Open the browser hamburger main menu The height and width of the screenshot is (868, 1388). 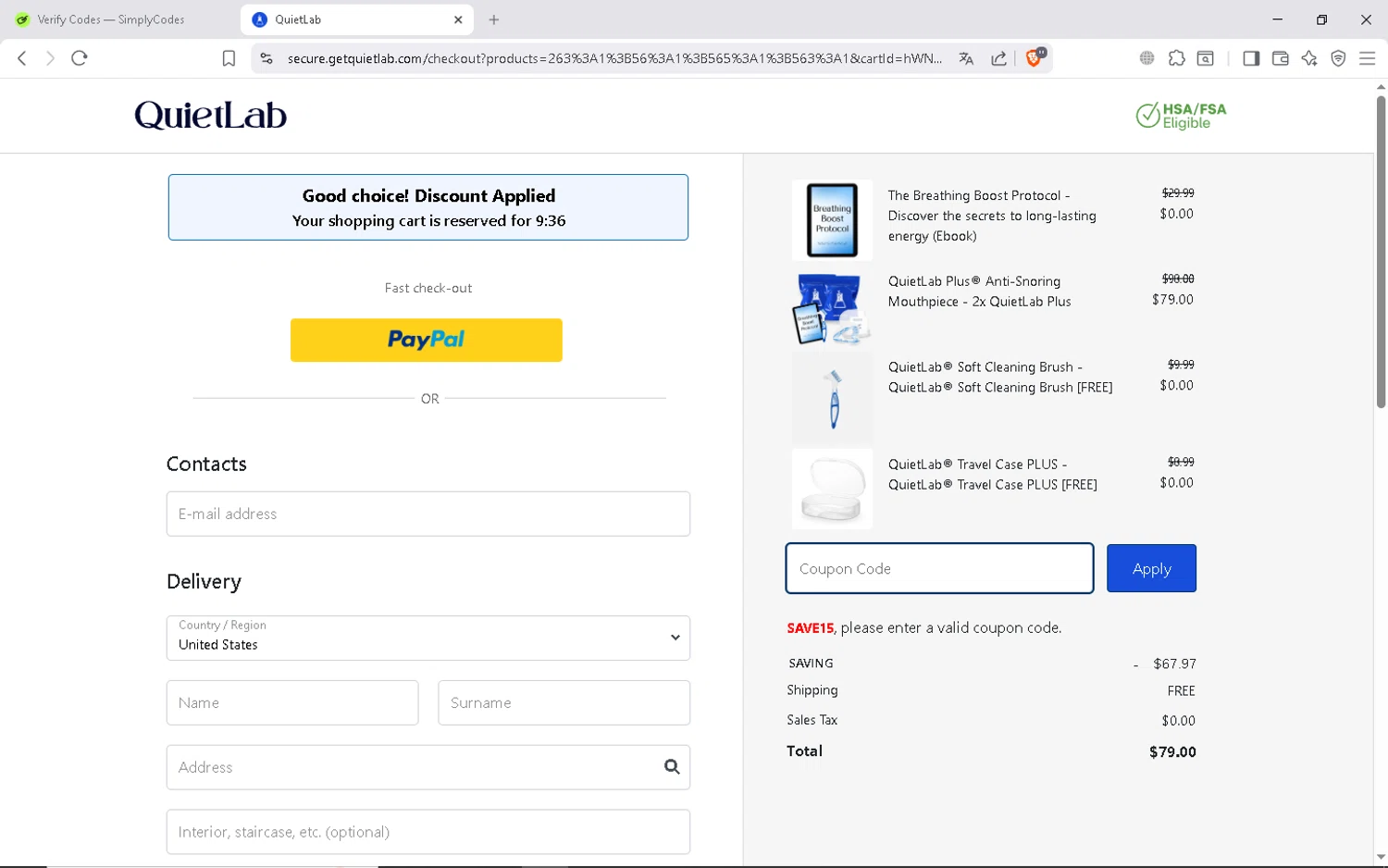point(1367,58)
